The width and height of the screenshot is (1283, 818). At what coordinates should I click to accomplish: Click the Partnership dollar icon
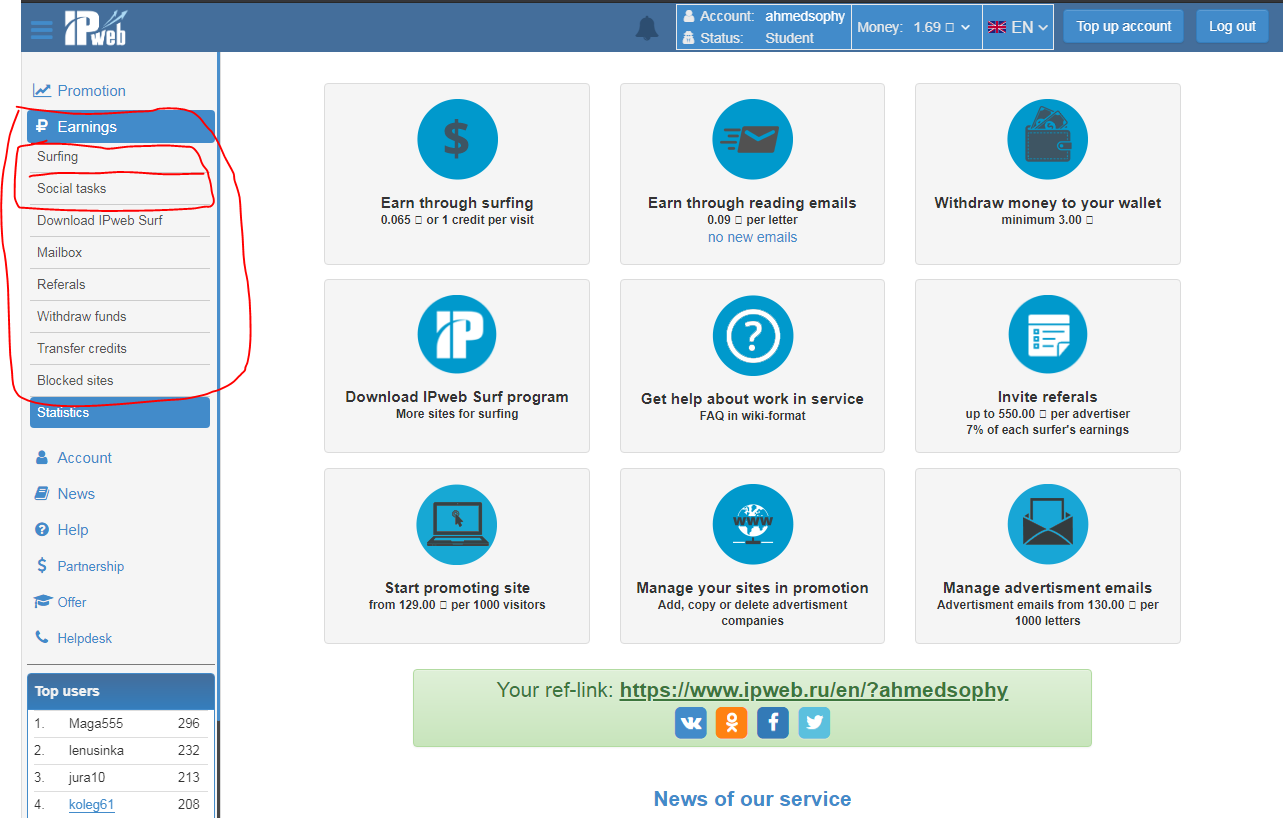click(x=42, y=565)
